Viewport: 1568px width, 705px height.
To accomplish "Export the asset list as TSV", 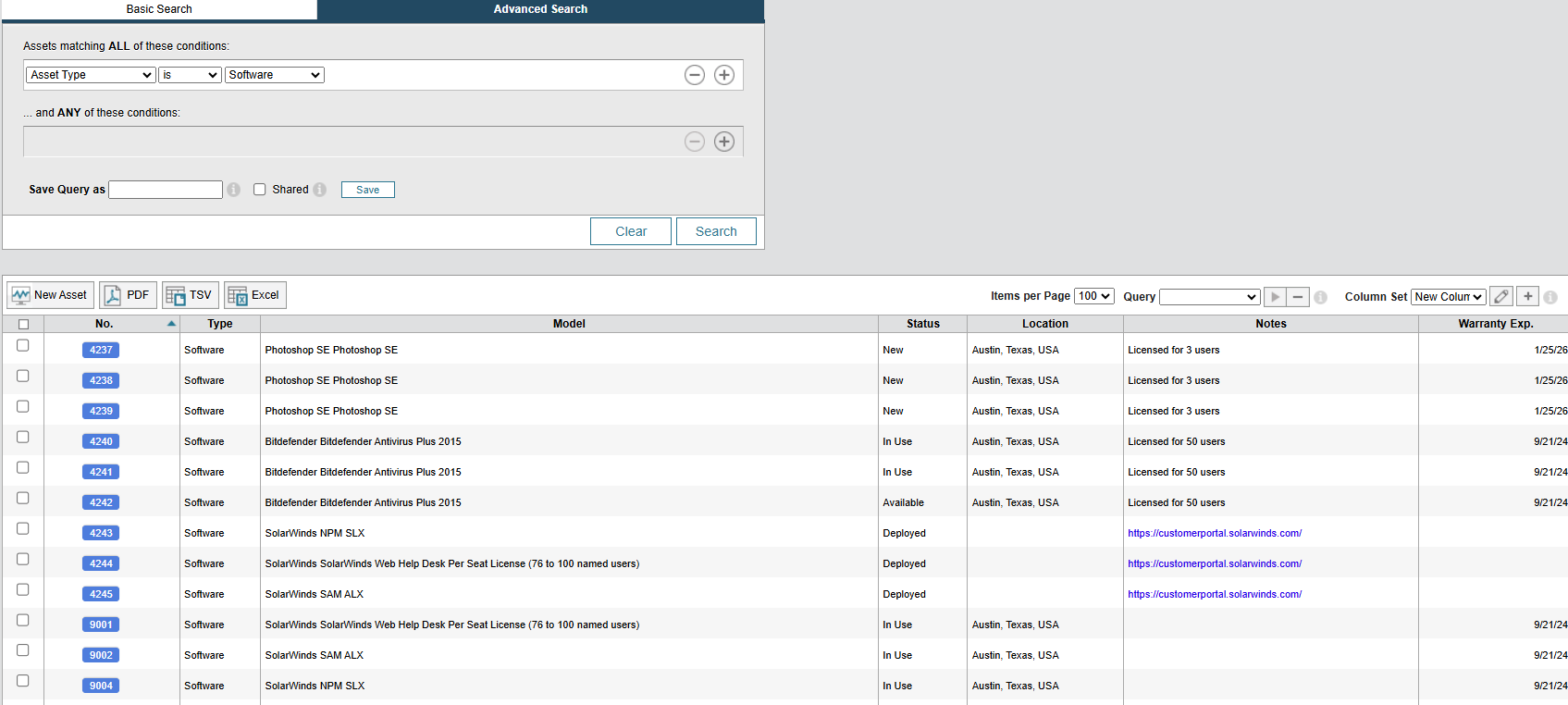I will [x=191, y=295].
